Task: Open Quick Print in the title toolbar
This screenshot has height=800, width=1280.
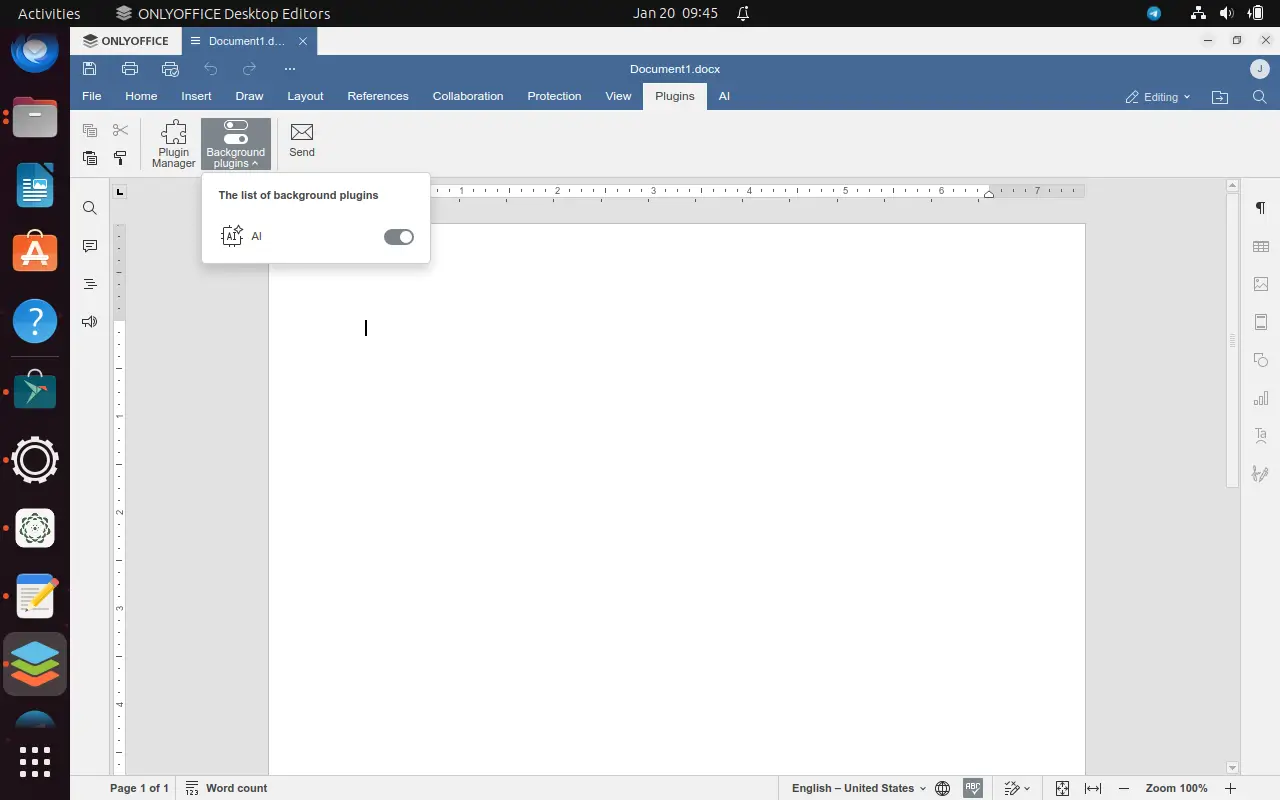Action: pyautogui.click(x=170, y=69)
